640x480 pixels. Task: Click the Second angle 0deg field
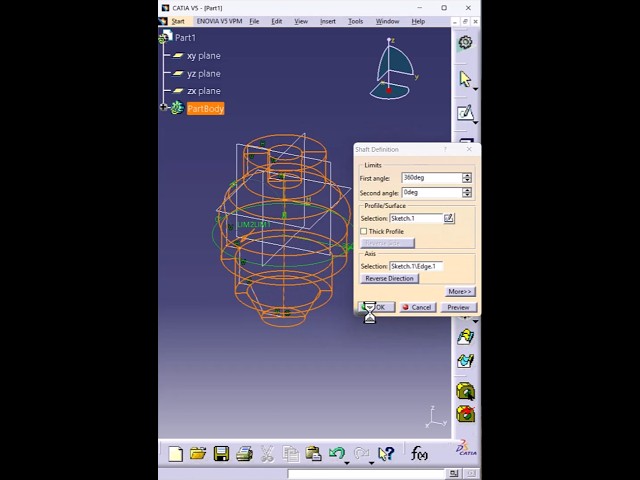(x=431, y=192)
